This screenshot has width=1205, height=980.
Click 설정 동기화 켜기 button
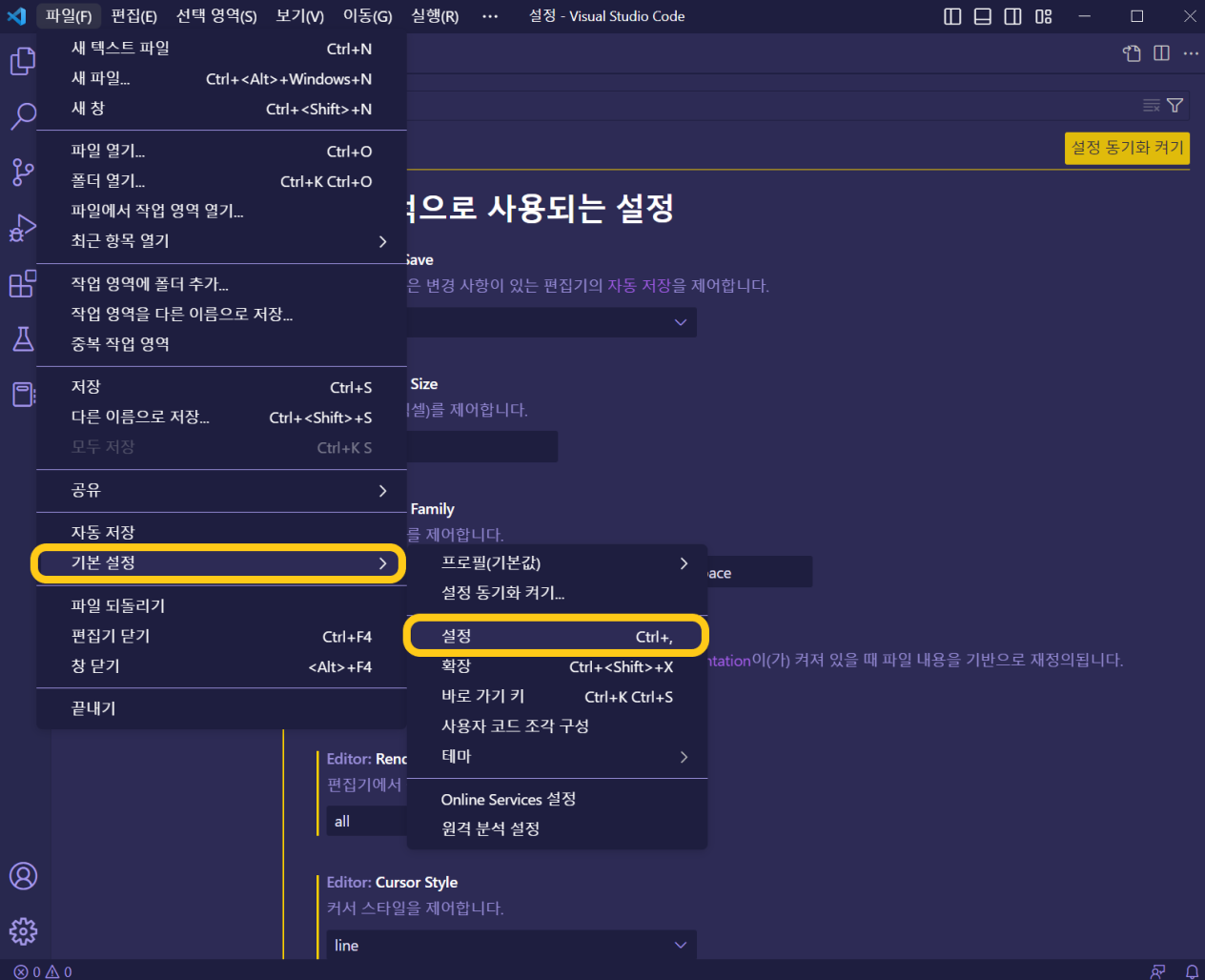1127,148
